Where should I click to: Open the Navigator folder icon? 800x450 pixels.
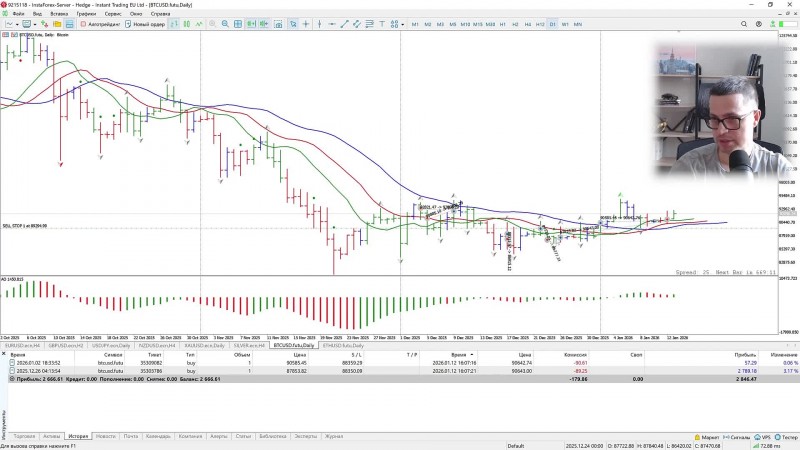pos(57,24)
